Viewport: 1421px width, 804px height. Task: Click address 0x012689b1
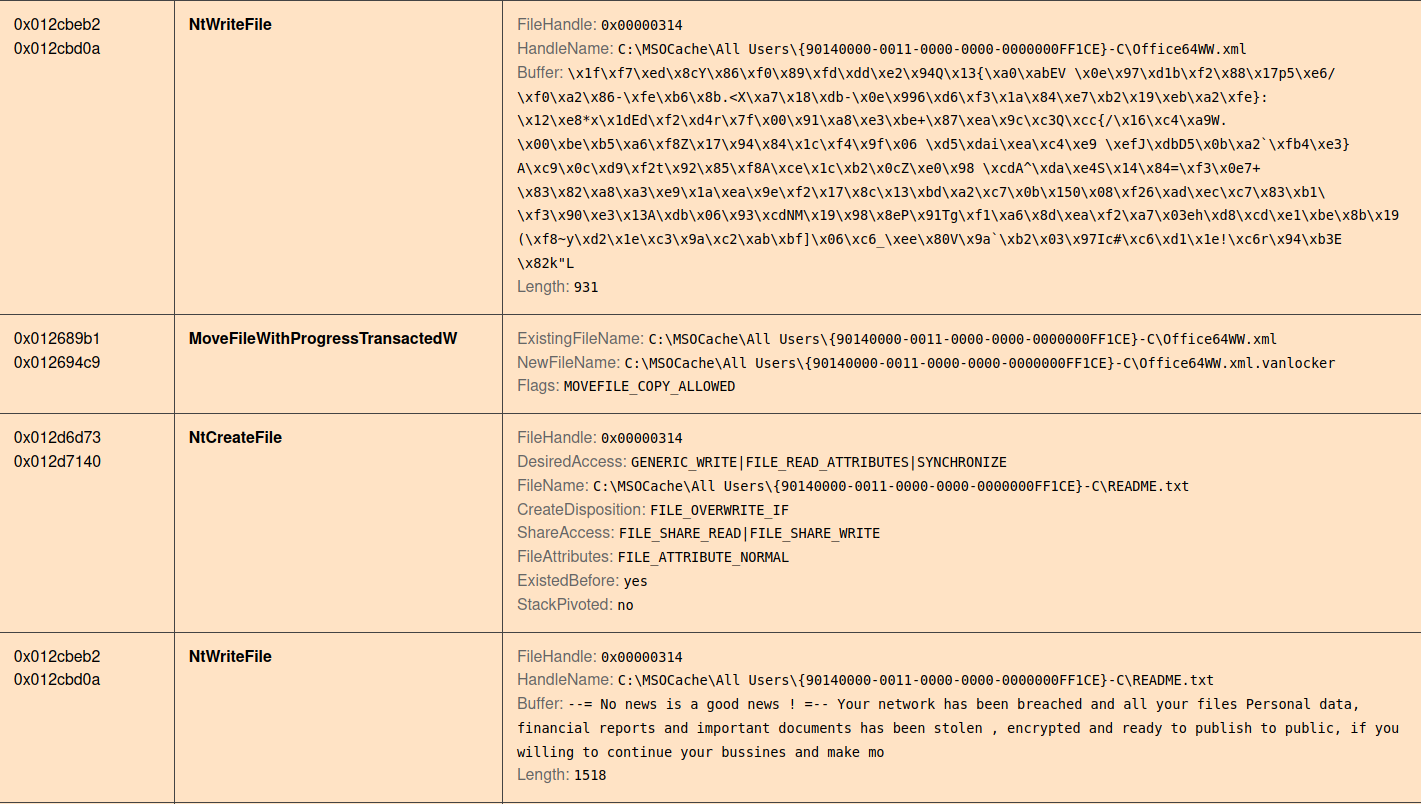coord(57,339)
